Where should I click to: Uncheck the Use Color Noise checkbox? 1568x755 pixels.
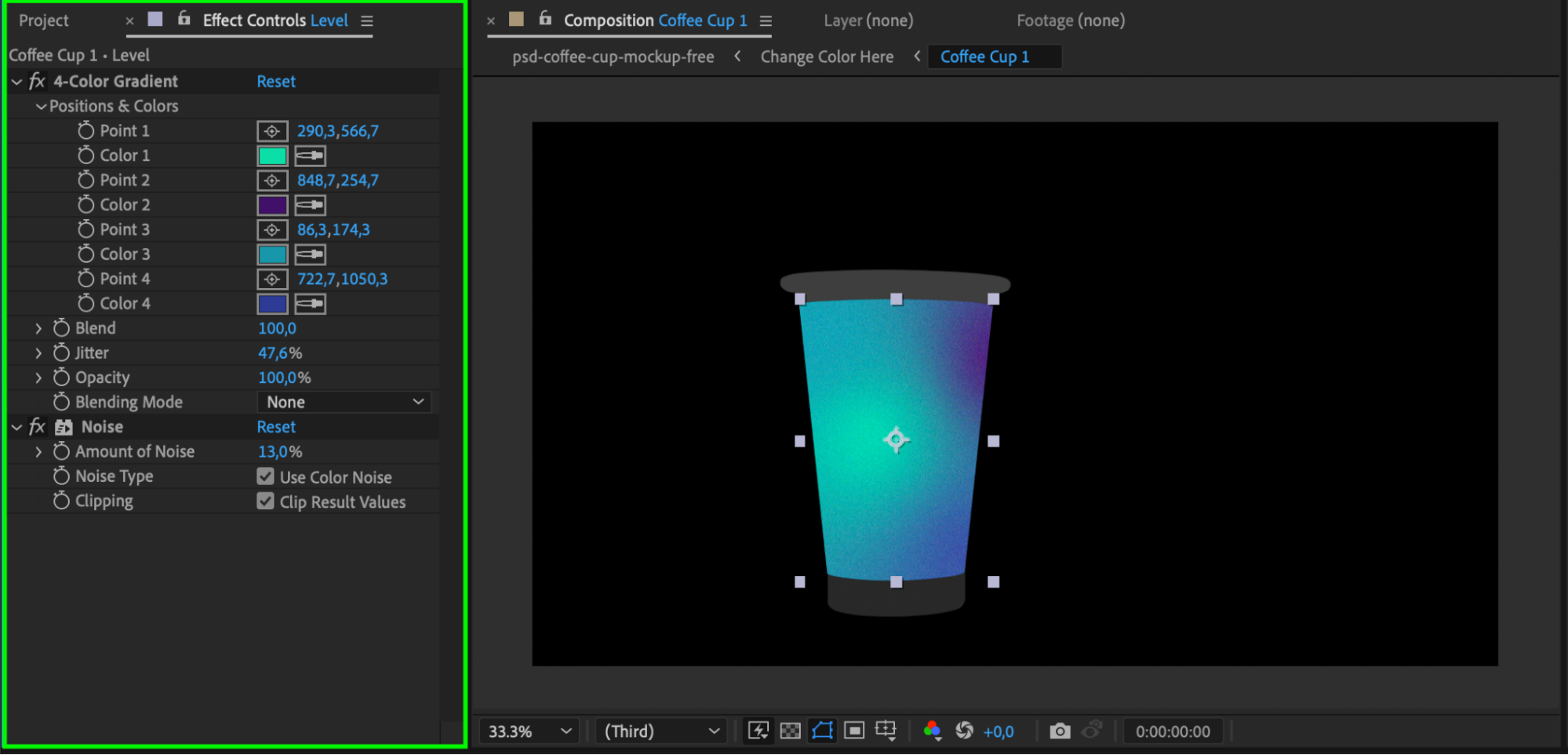(x=266, y=476)
